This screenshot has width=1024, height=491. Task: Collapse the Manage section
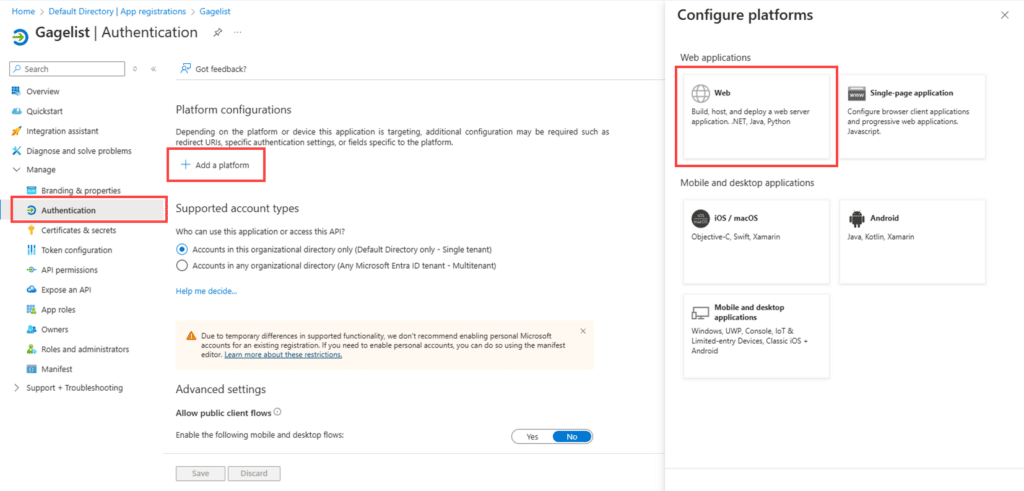(16, 170)
